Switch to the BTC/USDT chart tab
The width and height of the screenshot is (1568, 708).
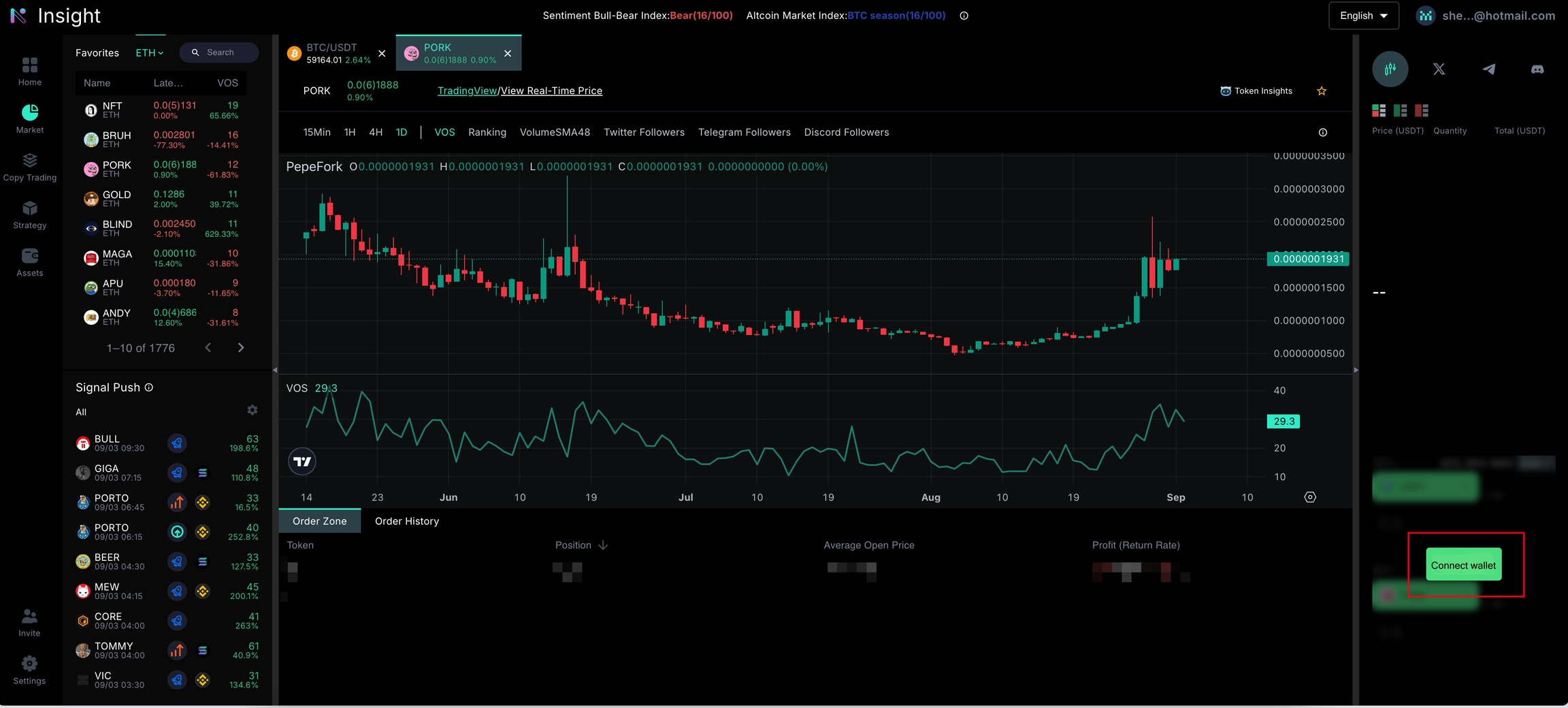[x=331, y=53]
